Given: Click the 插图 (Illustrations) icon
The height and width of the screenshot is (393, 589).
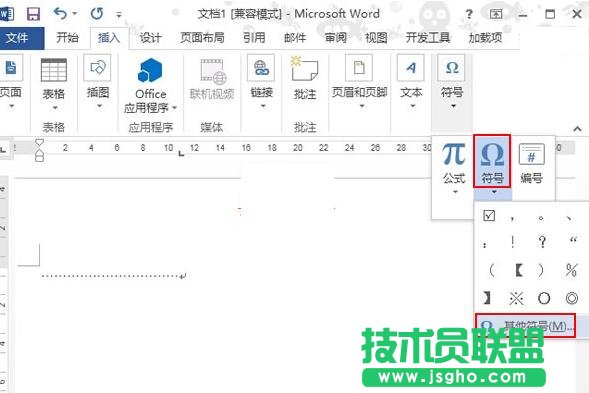Looking at the screenshot, I should (x=97, y=68).
